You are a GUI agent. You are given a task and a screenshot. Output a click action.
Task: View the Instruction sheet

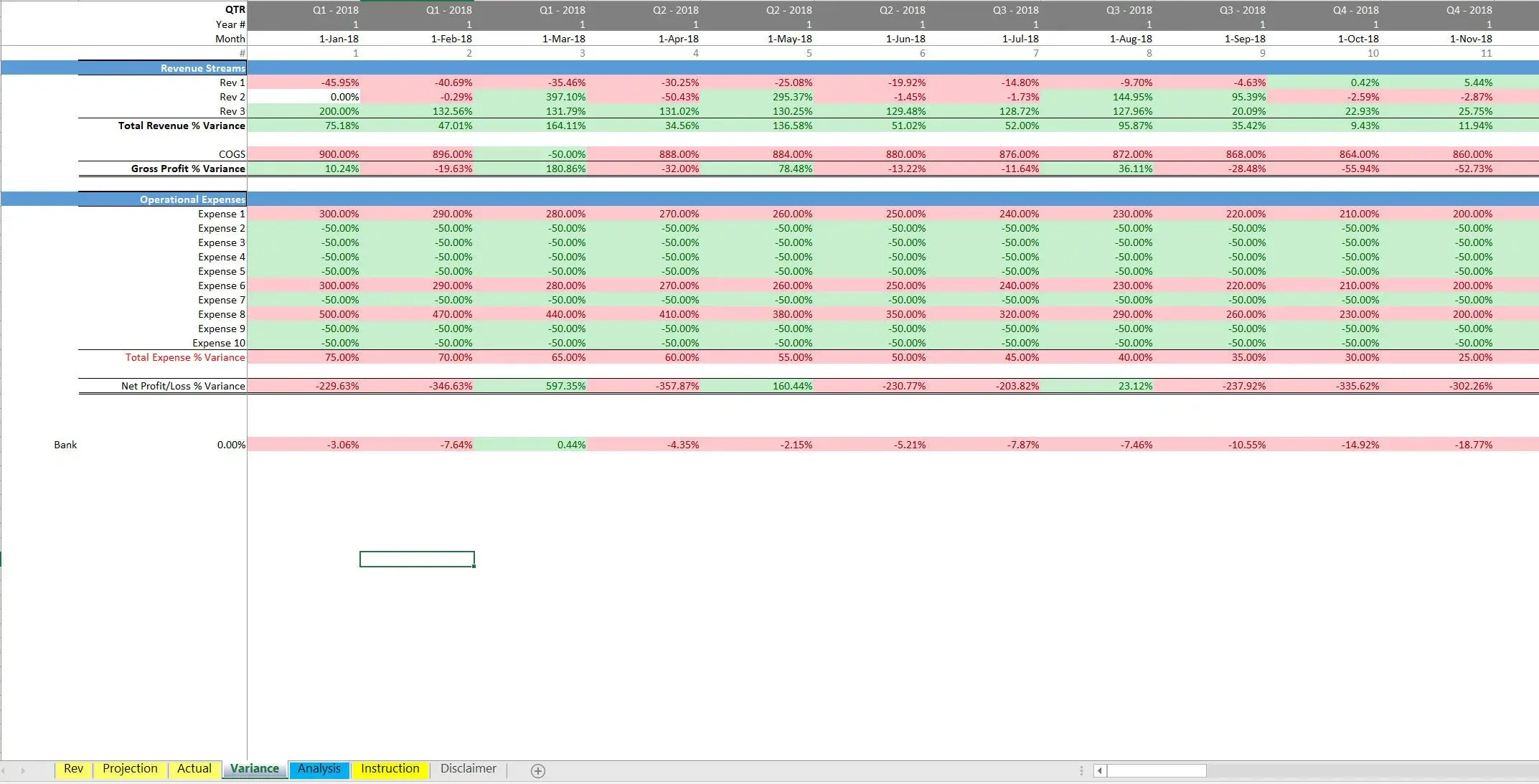(390, 768)
